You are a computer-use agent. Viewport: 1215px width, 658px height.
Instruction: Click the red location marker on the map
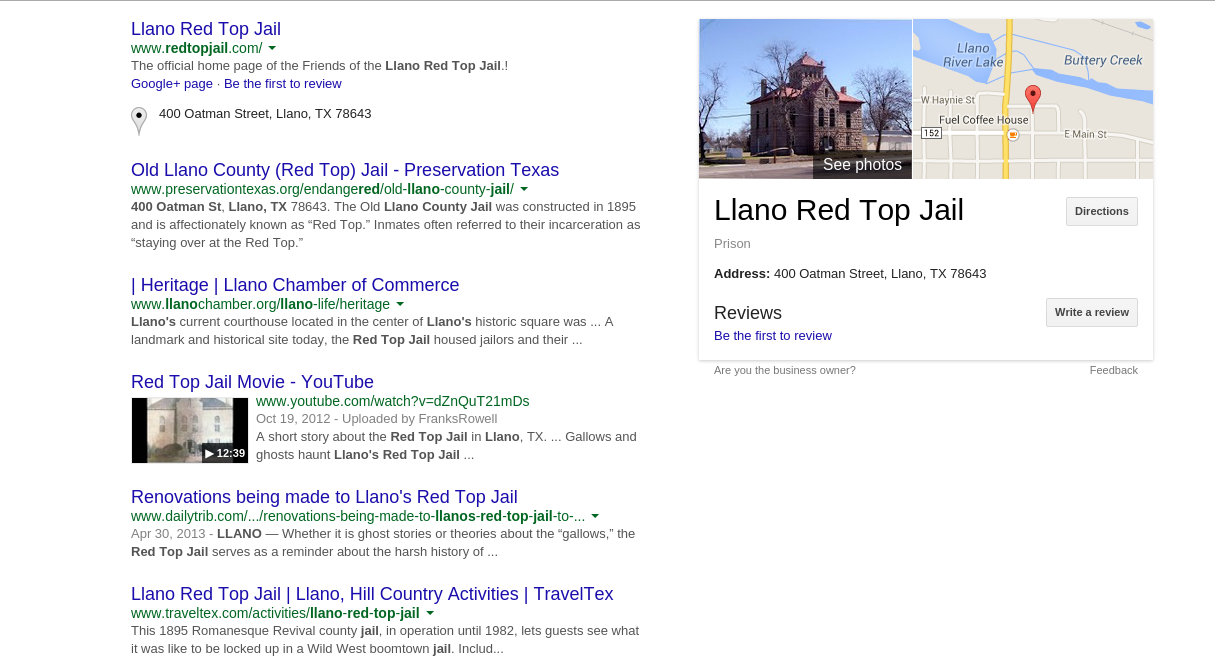click(x=1033, y=98)
